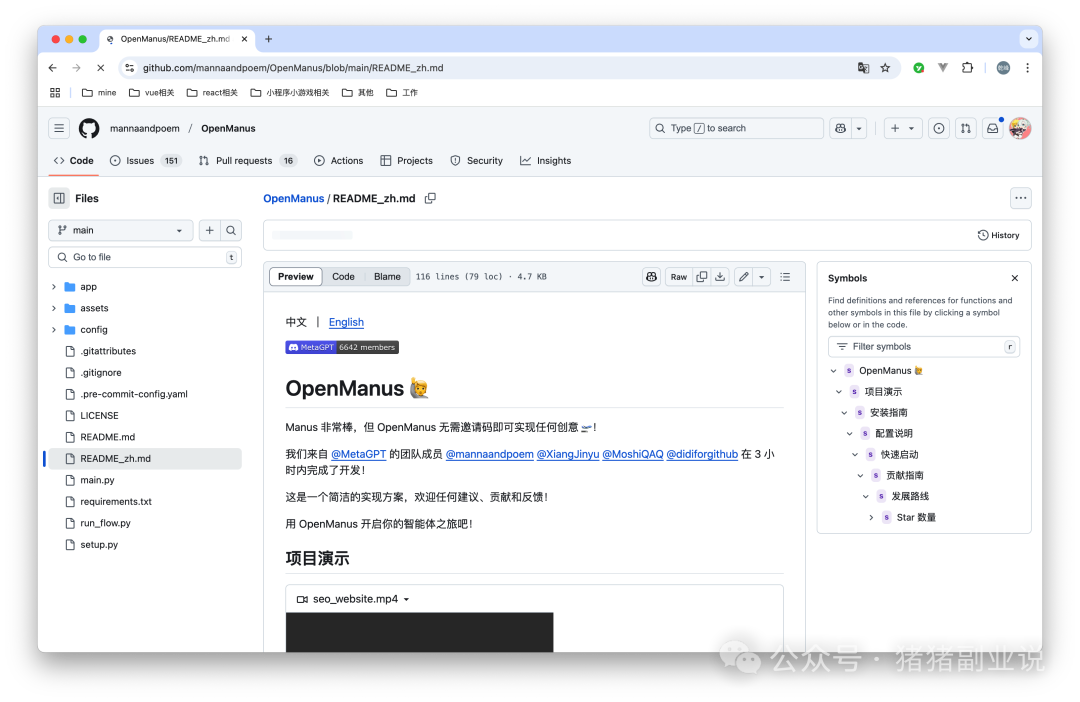Copy raw file contents icon

(x=702, y=277)
